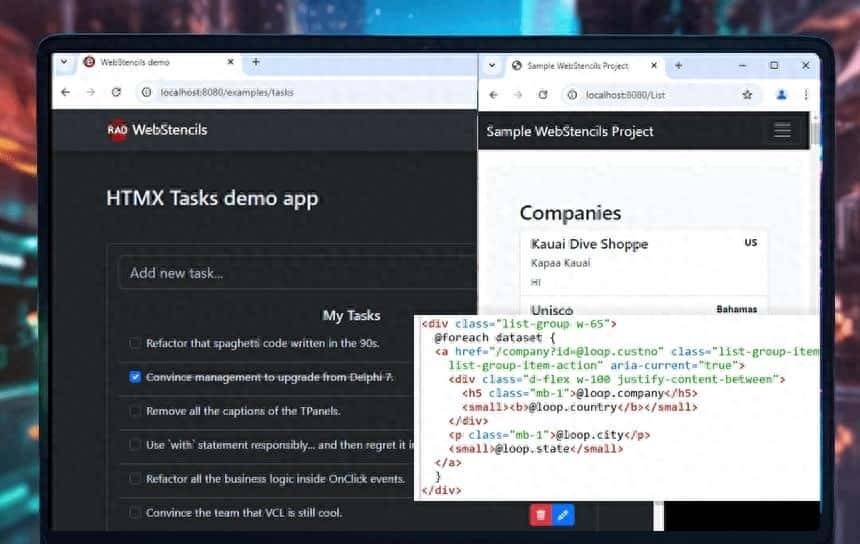This screenshot has height=544, width=860.
Task: View site info for localhost:8080/List
Action: (572, 95)
